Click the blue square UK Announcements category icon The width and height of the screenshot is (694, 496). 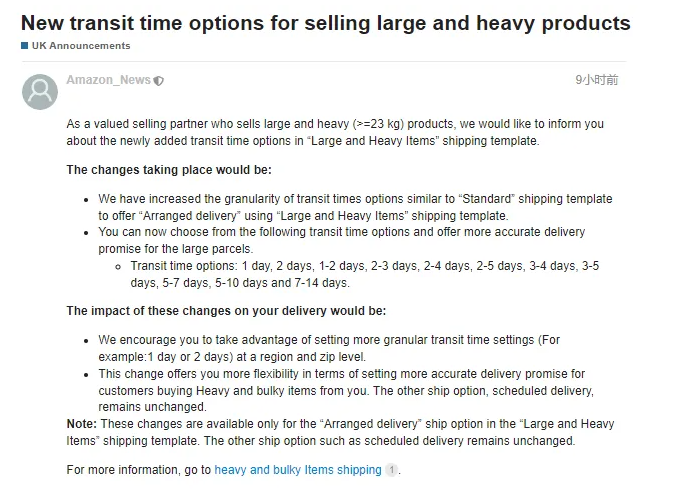click(25, 46)
